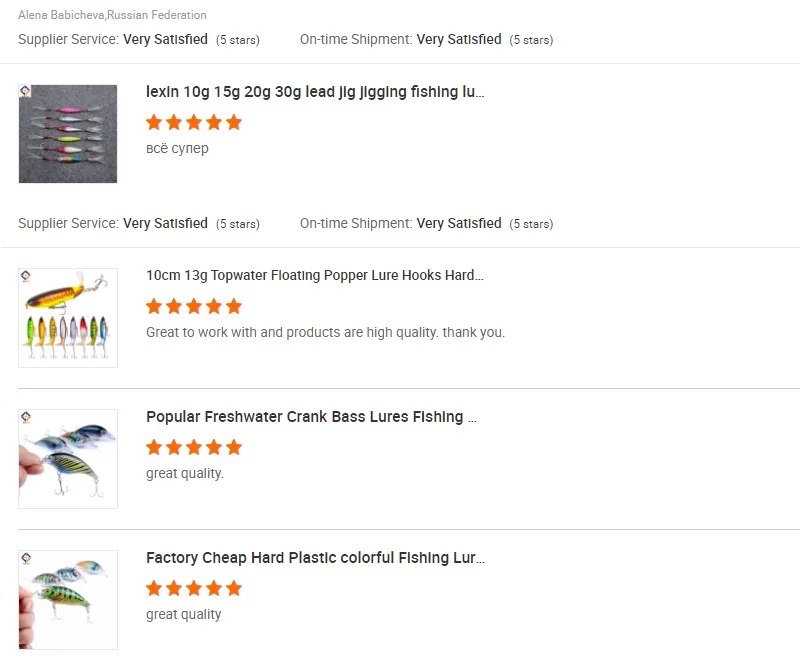800x668 pixels.
Task: Click reviewer name Alena Babicheva
Action: (x=62, y=15)
